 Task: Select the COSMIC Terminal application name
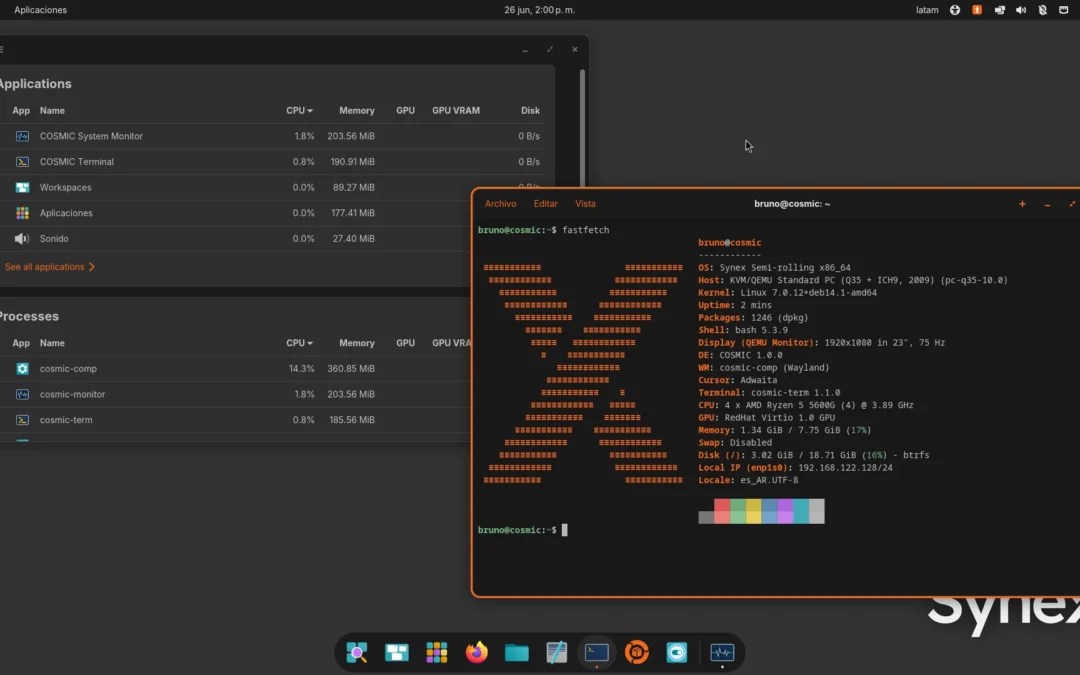click(76, 162)
